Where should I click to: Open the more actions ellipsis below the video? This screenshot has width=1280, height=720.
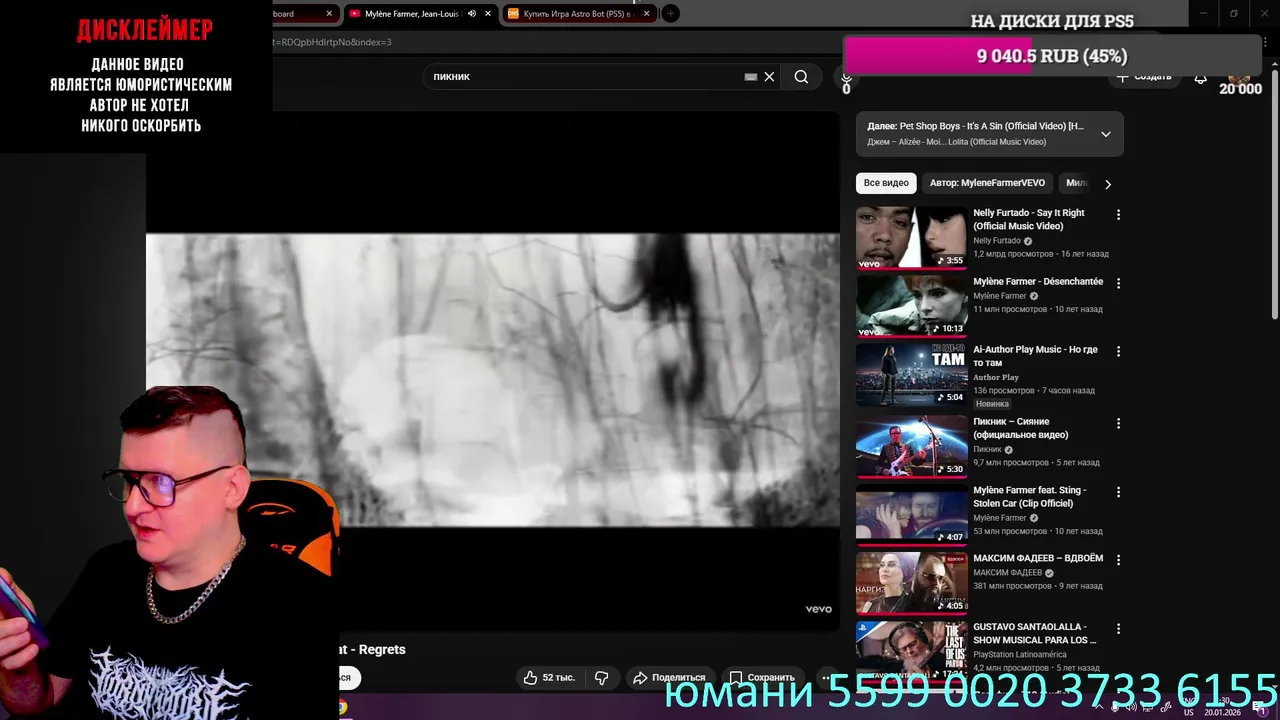pos(826,678)
